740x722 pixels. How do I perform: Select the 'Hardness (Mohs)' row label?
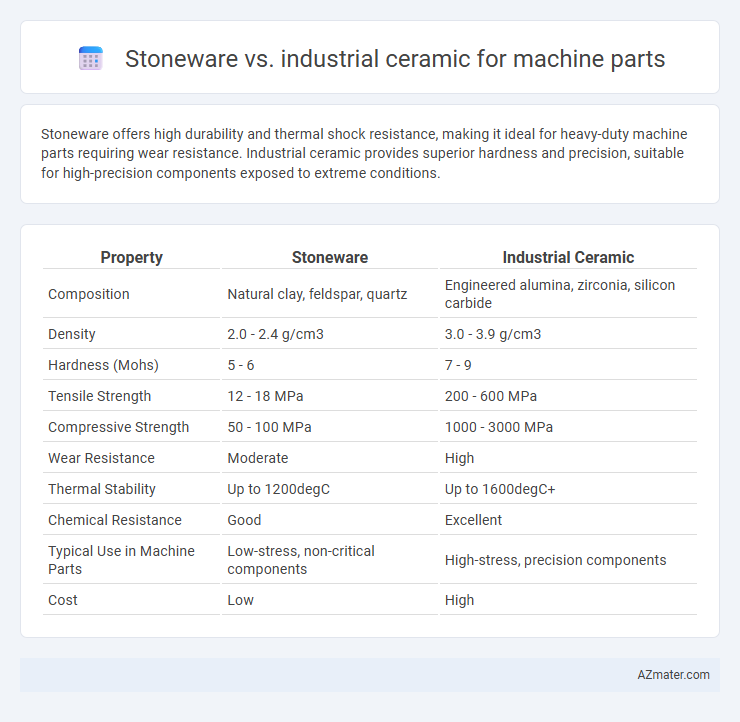103,365
